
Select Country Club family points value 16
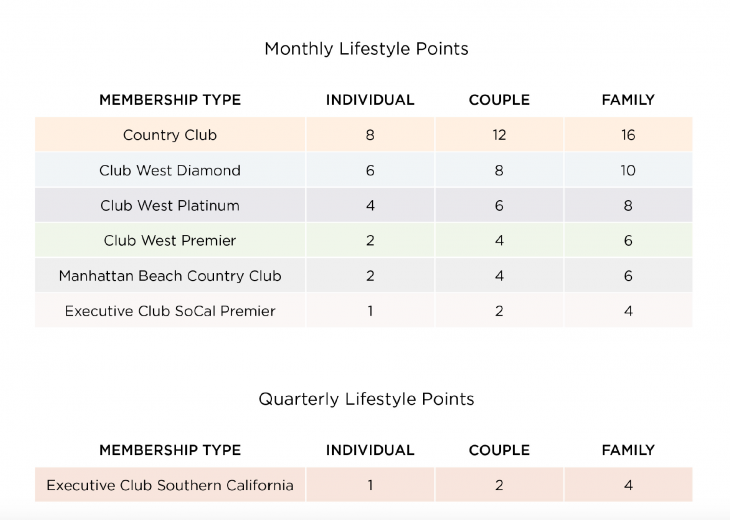pos(628,135)
